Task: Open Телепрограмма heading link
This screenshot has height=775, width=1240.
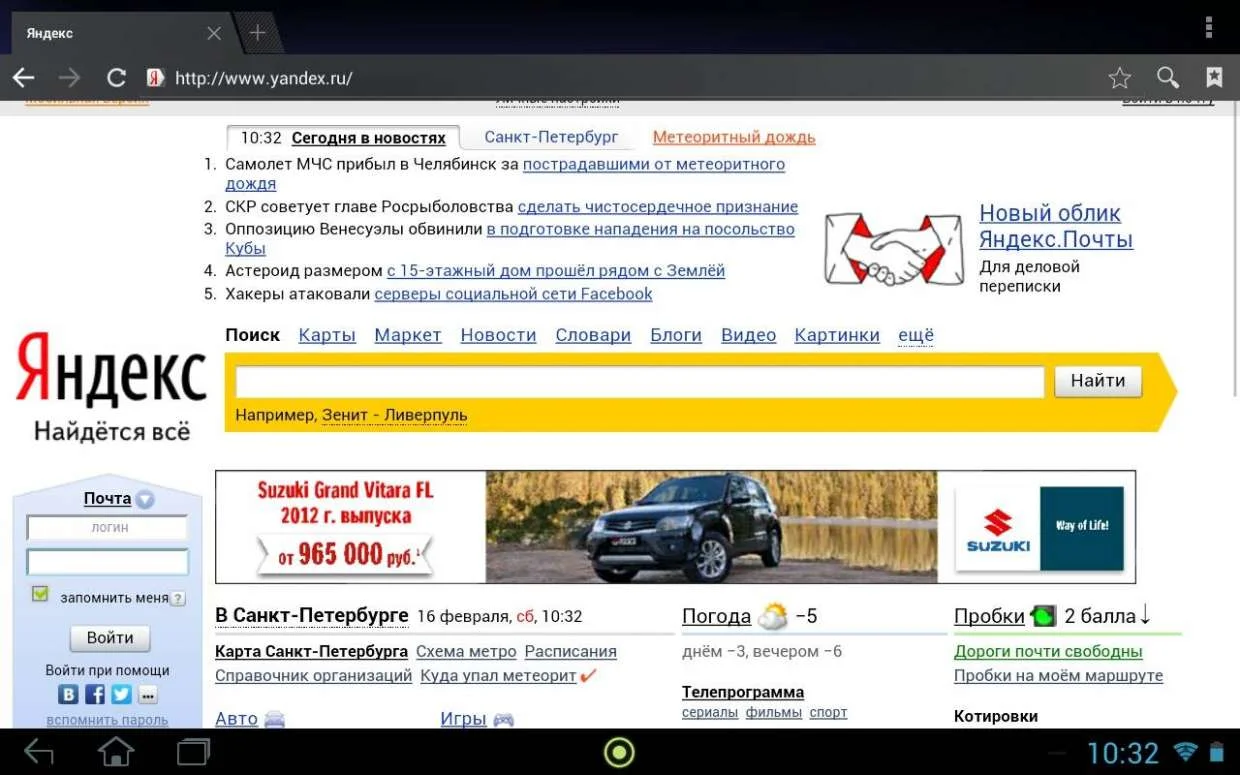Action: 743,692
